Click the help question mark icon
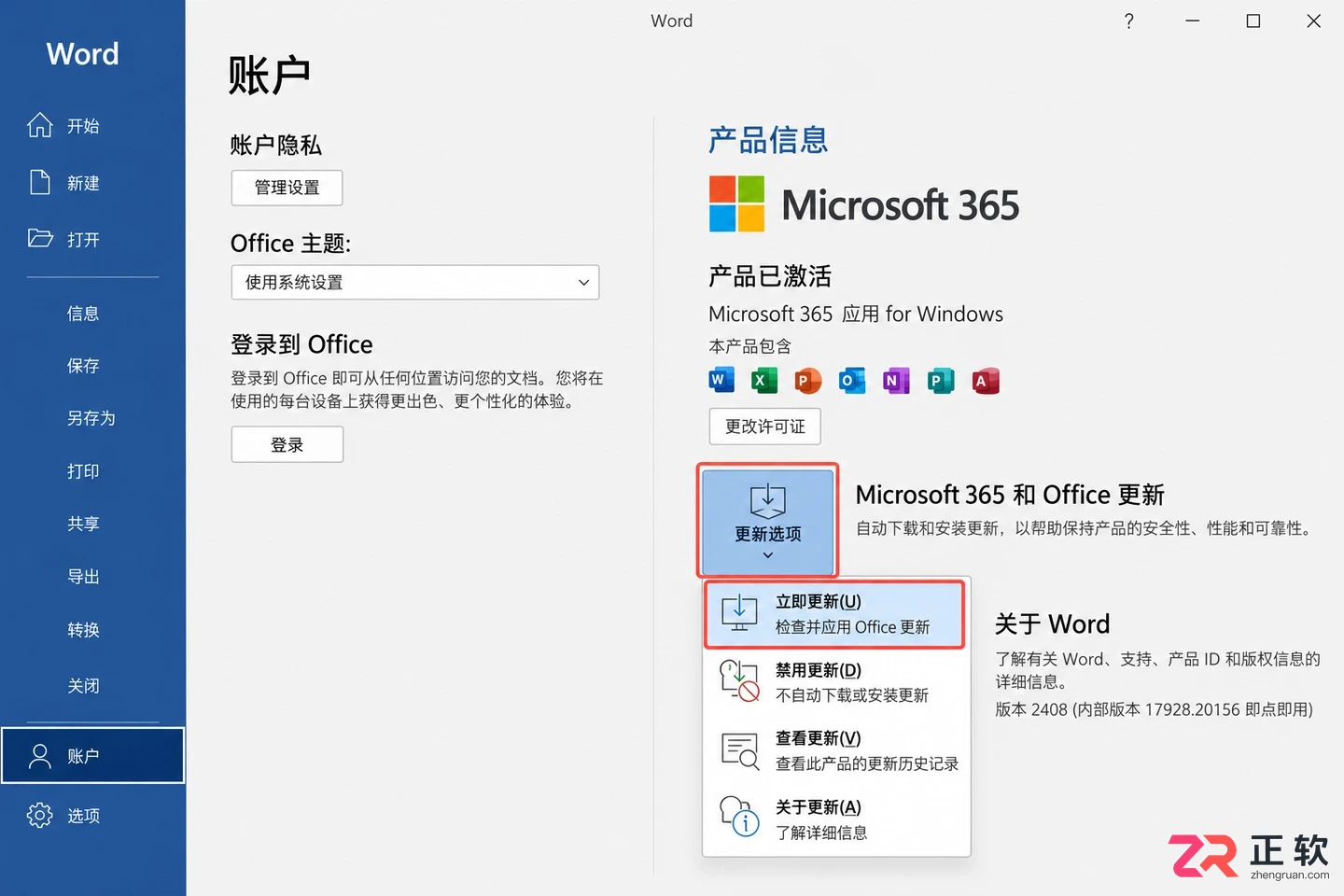The height and width of the screenshot is (896, 1344). (x=1129, y=21)
